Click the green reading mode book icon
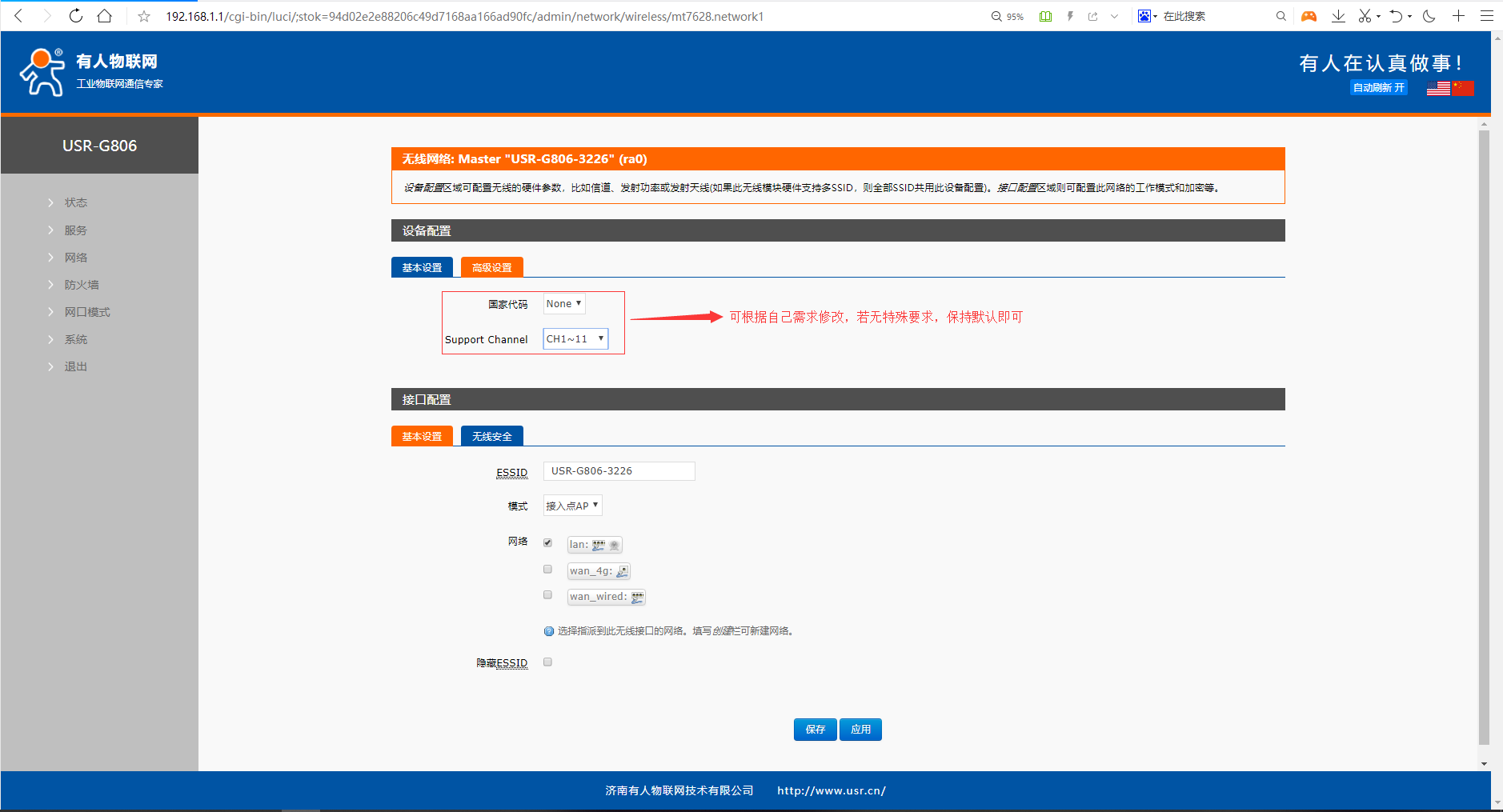Image resolution: width=1503 pixels, height=812 pixels. 1045,16
